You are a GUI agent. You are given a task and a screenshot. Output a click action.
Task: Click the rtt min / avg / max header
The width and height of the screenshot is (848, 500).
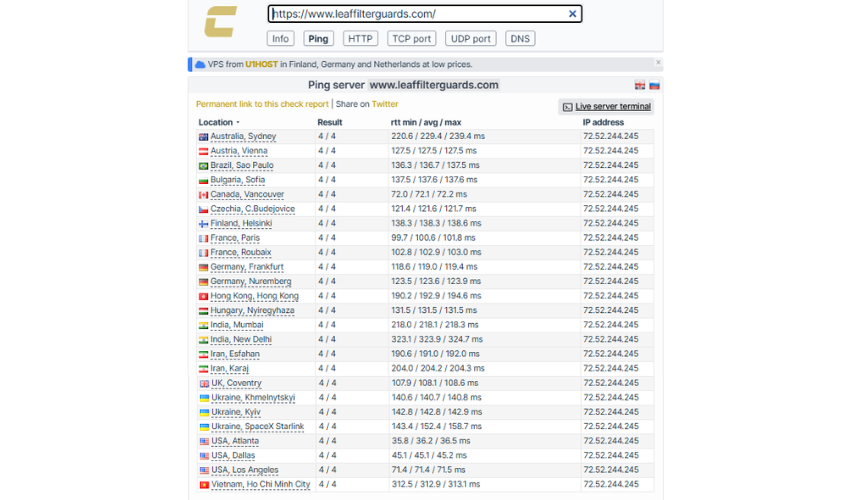tap(426, 123)
